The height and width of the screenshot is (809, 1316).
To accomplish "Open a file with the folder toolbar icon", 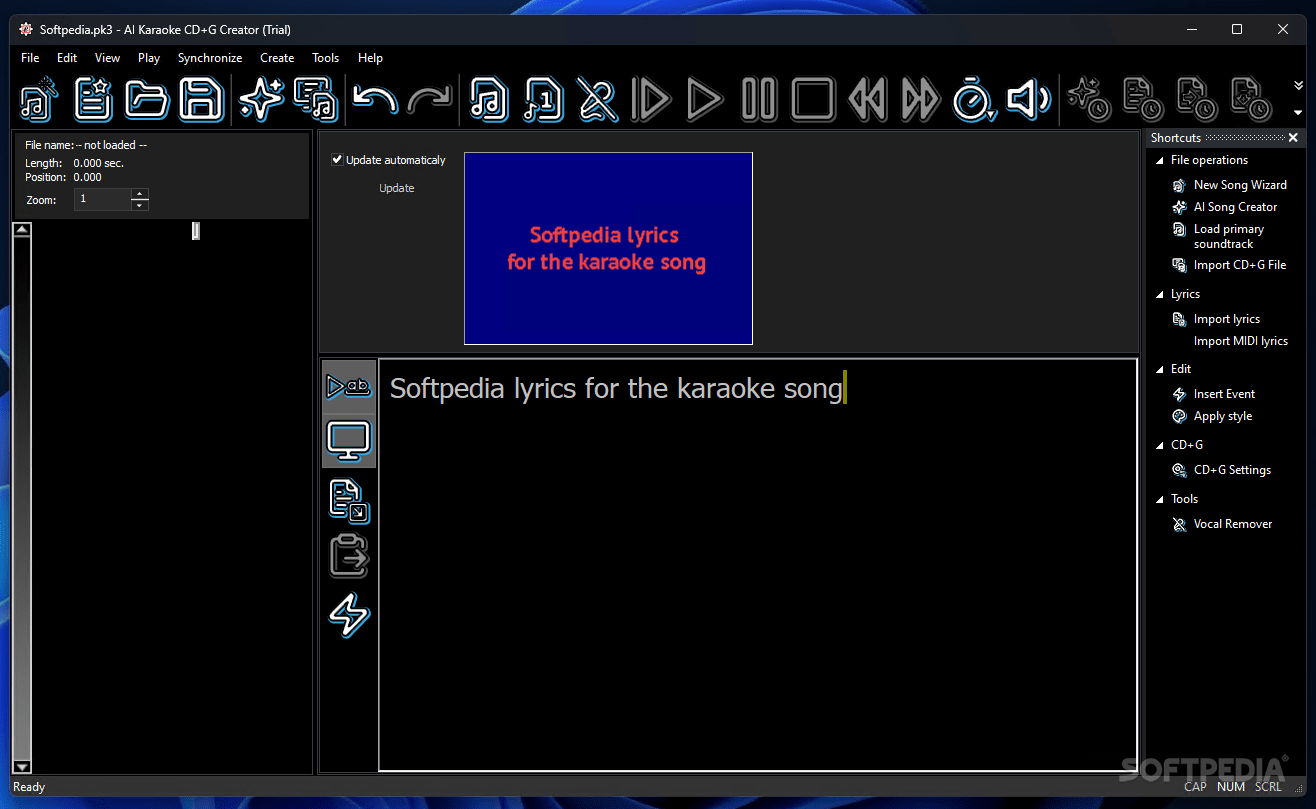I will pyautogui.click(x=146, y=100).
